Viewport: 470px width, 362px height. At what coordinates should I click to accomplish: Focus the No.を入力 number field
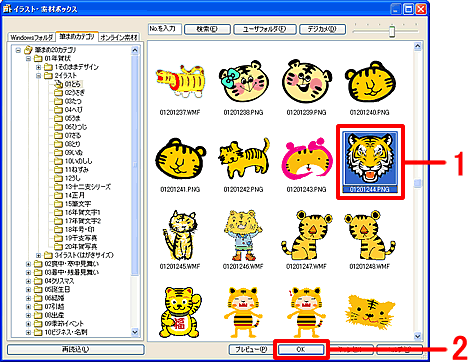[165, 29]
